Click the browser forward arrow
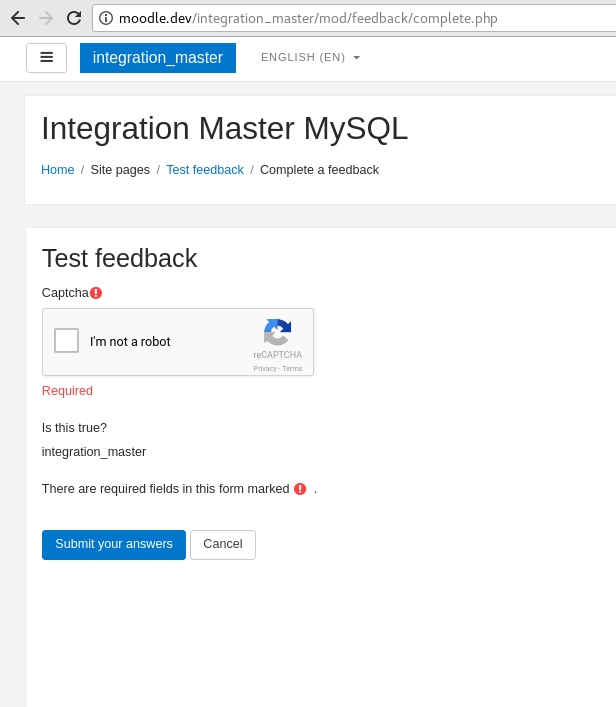This screenshot has width=616, height=707. (x=46, y=18)
